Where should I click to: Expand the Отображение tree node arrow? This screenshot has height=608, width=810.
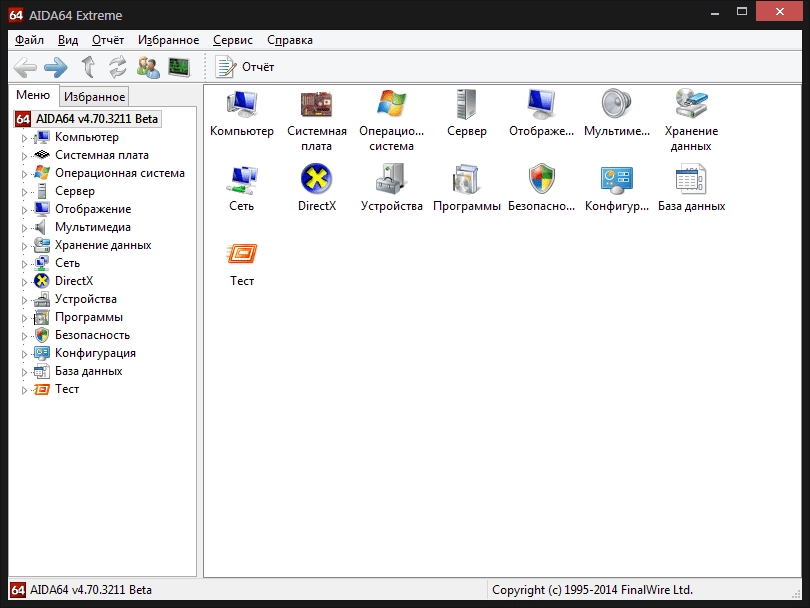[x=24, y=210]
